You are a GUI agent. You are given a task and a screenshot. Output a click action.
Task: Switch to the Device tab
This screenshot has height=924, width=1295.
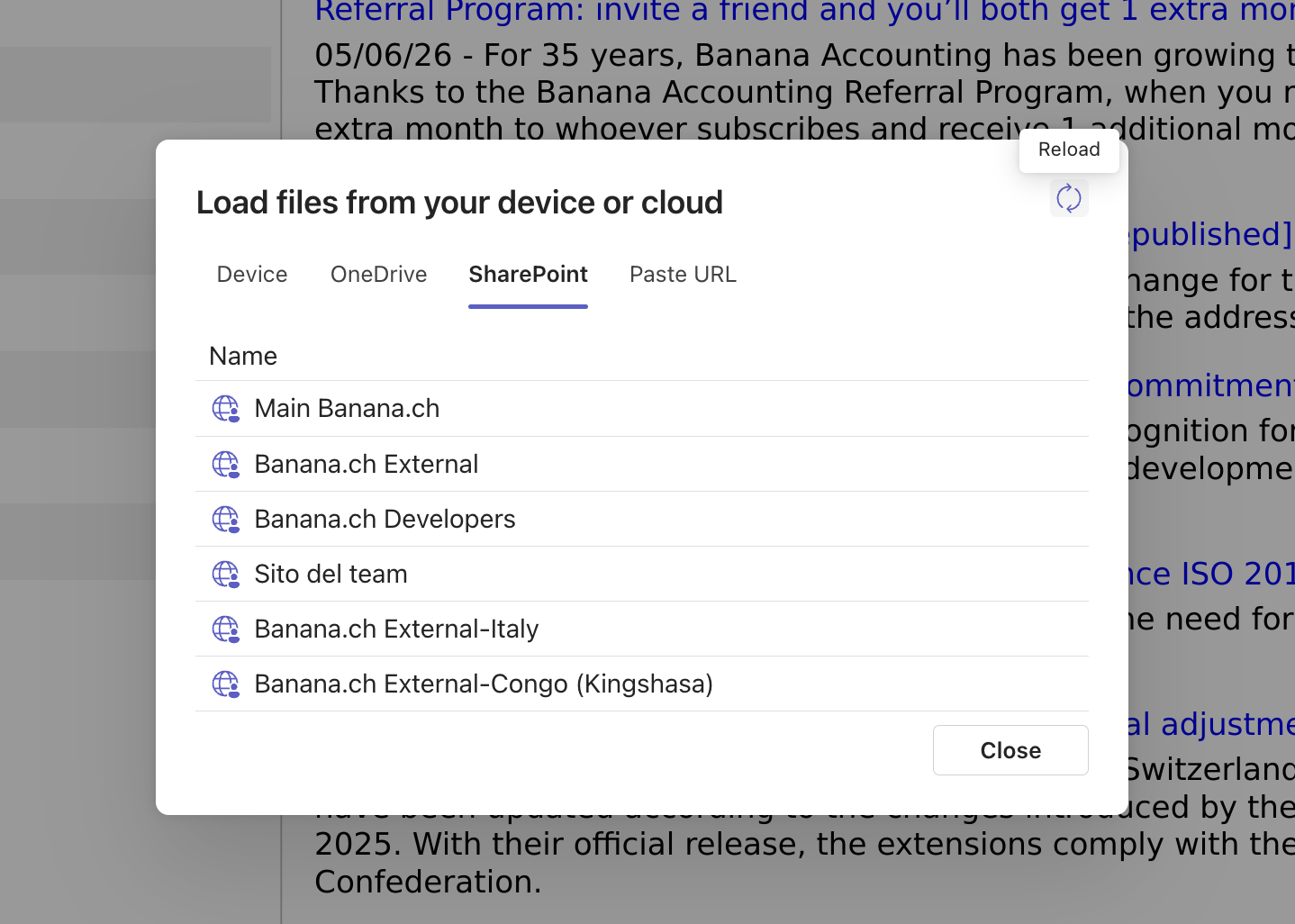pos(252,275)
